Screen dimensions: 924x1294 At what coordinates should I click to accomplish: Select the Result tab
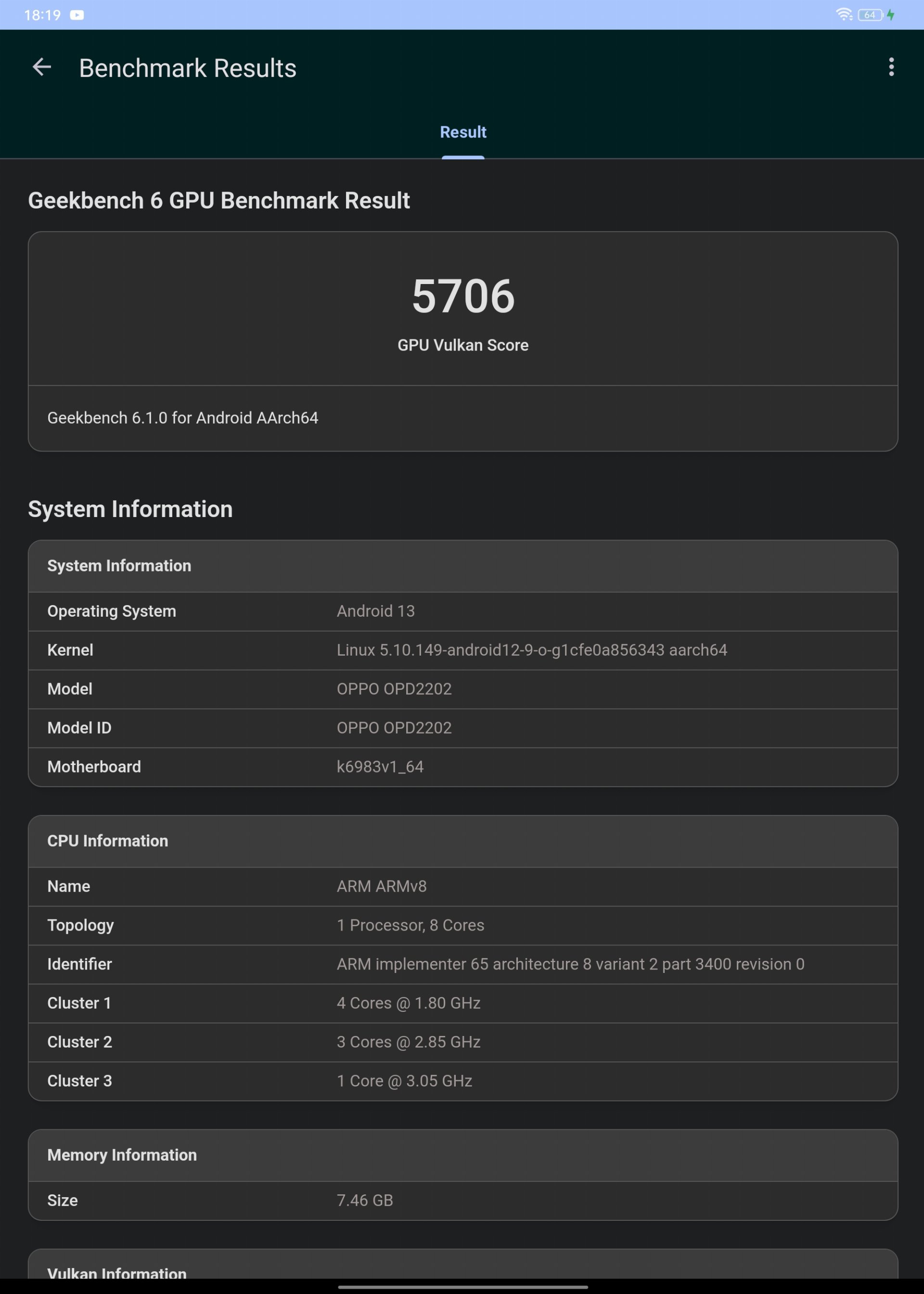[x=462, y=132]
